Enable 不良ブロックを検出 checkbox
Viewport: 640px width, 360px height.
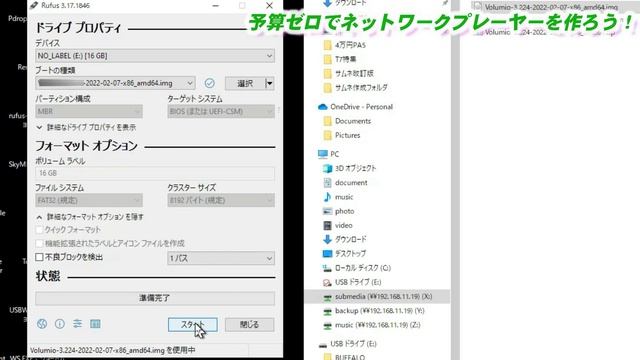pos(39,257)
